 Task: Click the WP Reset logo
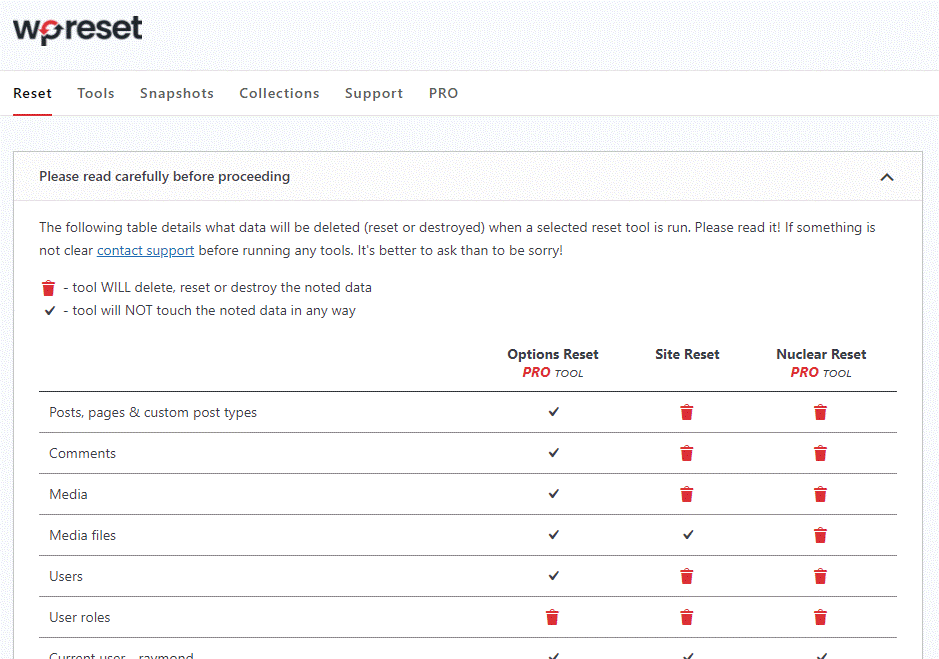tap(78, 29)
